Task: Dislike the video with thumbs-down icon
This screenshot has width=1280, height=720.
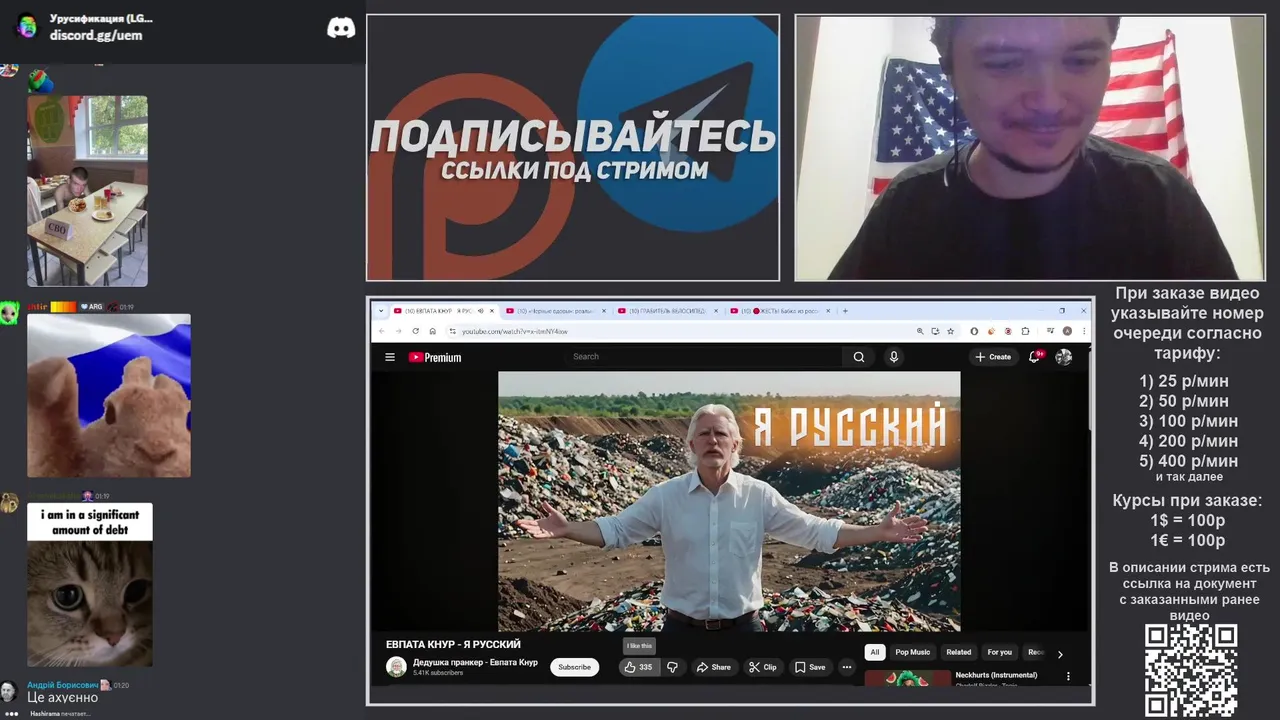Action: point(672,667)
